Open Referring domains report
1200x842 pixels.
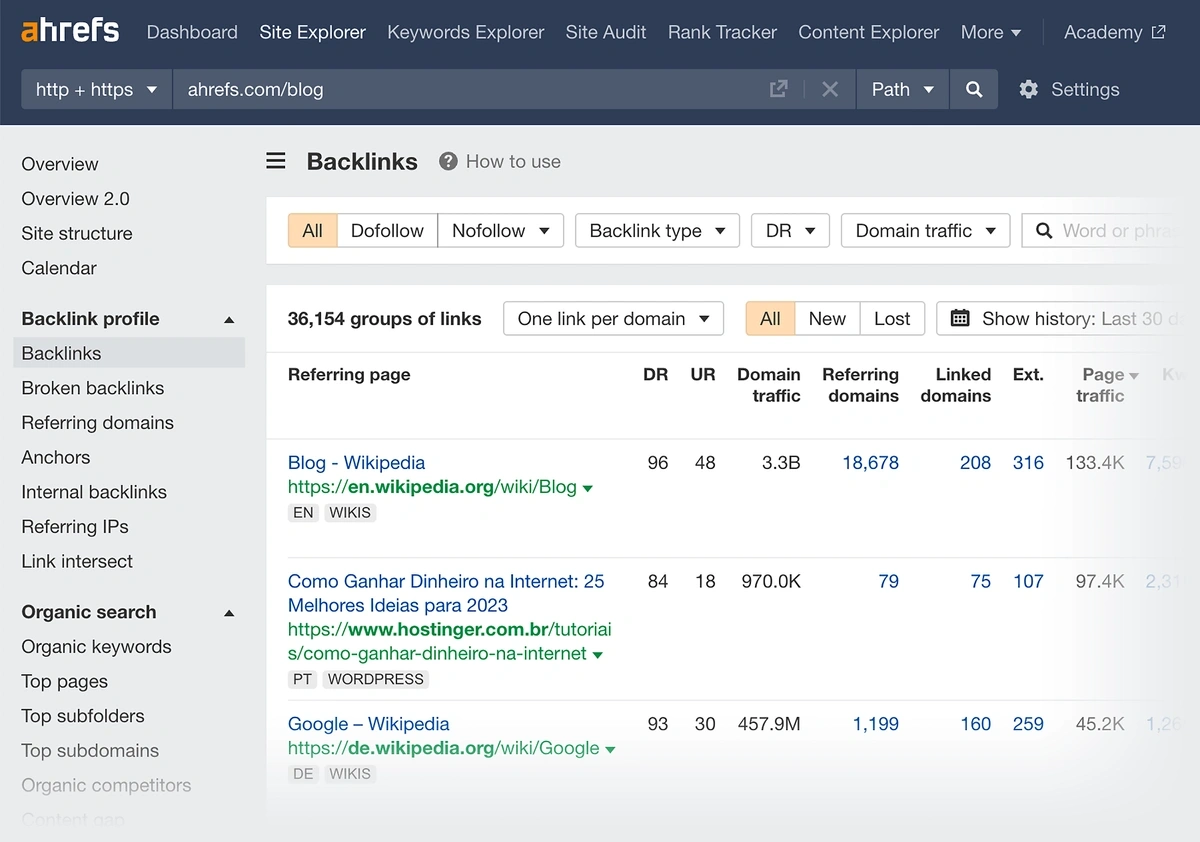click(x=98, y=423)
